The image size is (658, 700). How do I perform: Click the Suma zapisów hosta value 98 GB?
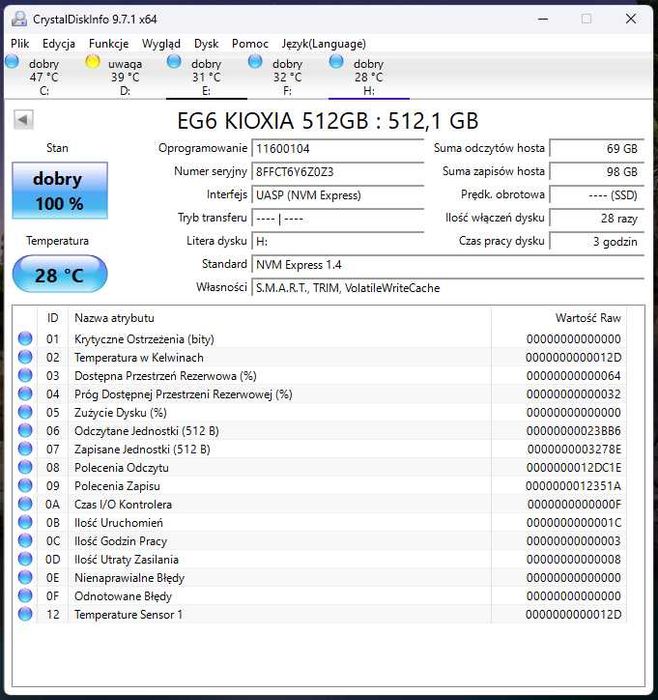coord(597,172)
